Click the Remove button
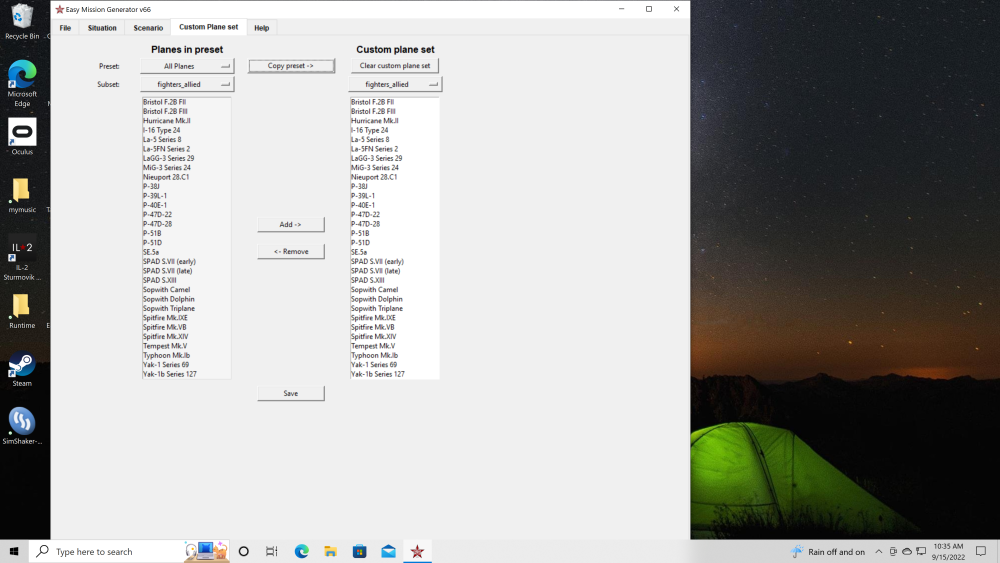The height and width of the screenshot is (563, 1000). (291, 251)
